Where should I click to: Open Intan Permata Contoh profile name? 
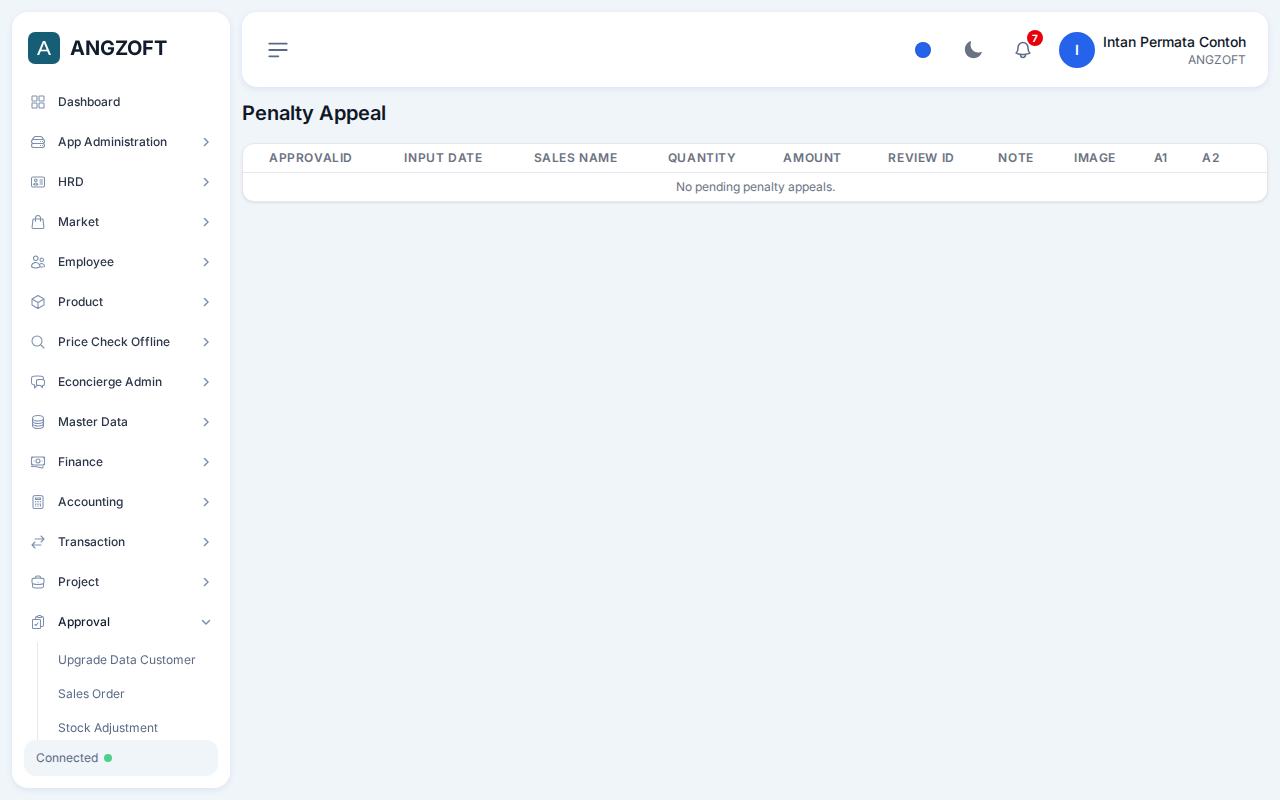point(1174,42)
